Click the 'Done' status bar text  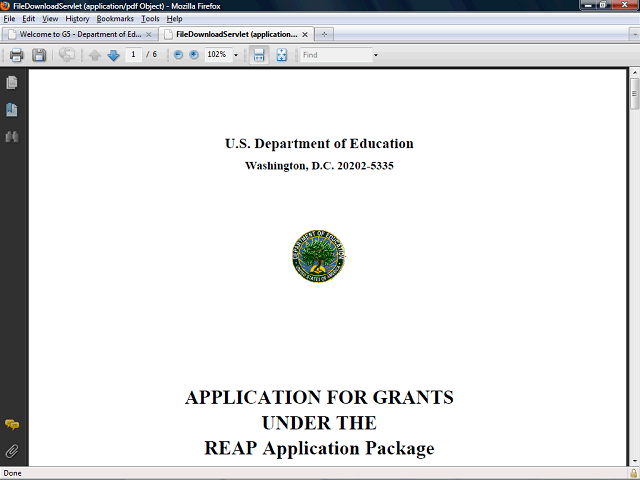tap(12, 473)
